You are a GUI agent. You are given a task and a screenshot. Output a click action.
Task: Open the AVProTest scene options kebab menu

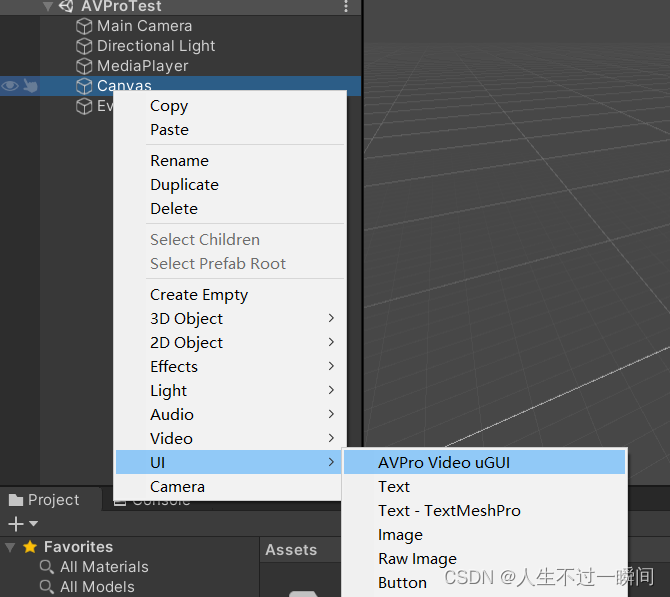346,6
